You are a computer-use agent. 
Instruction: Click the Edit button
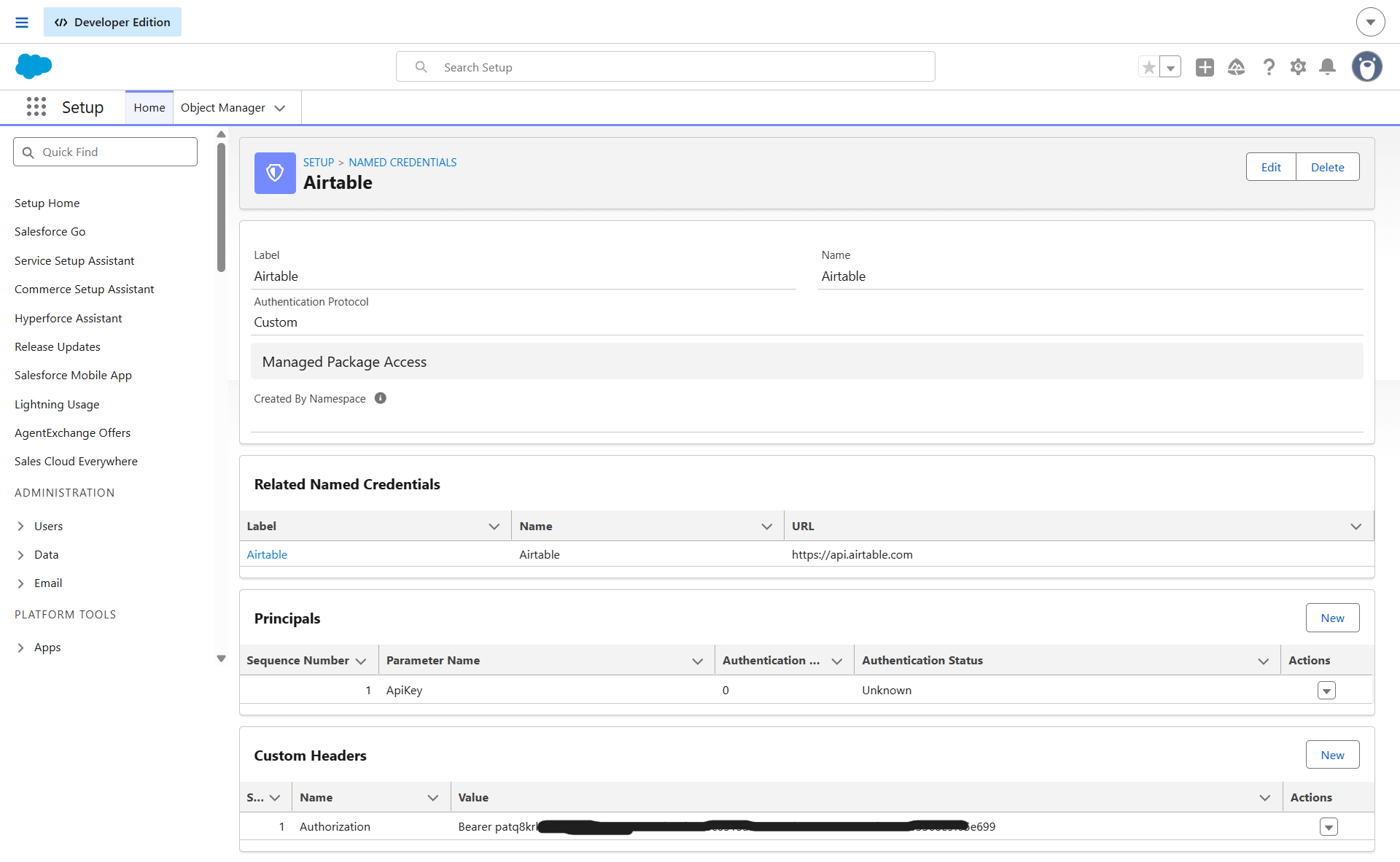(1271, 167)
